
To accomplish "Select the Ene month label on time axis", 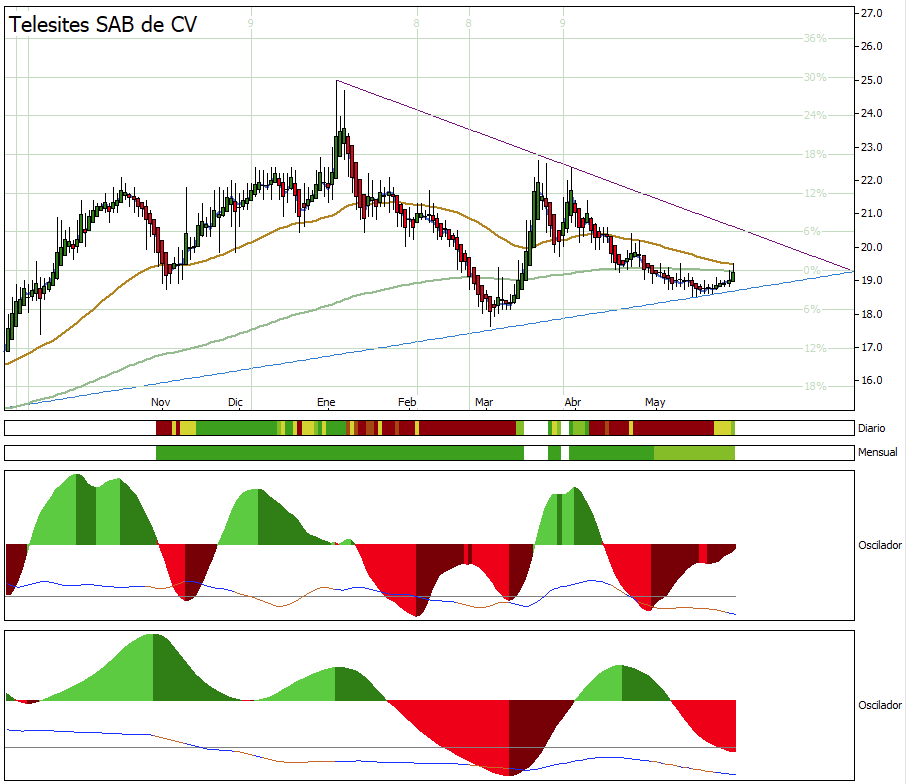I will tap(326, 402).
